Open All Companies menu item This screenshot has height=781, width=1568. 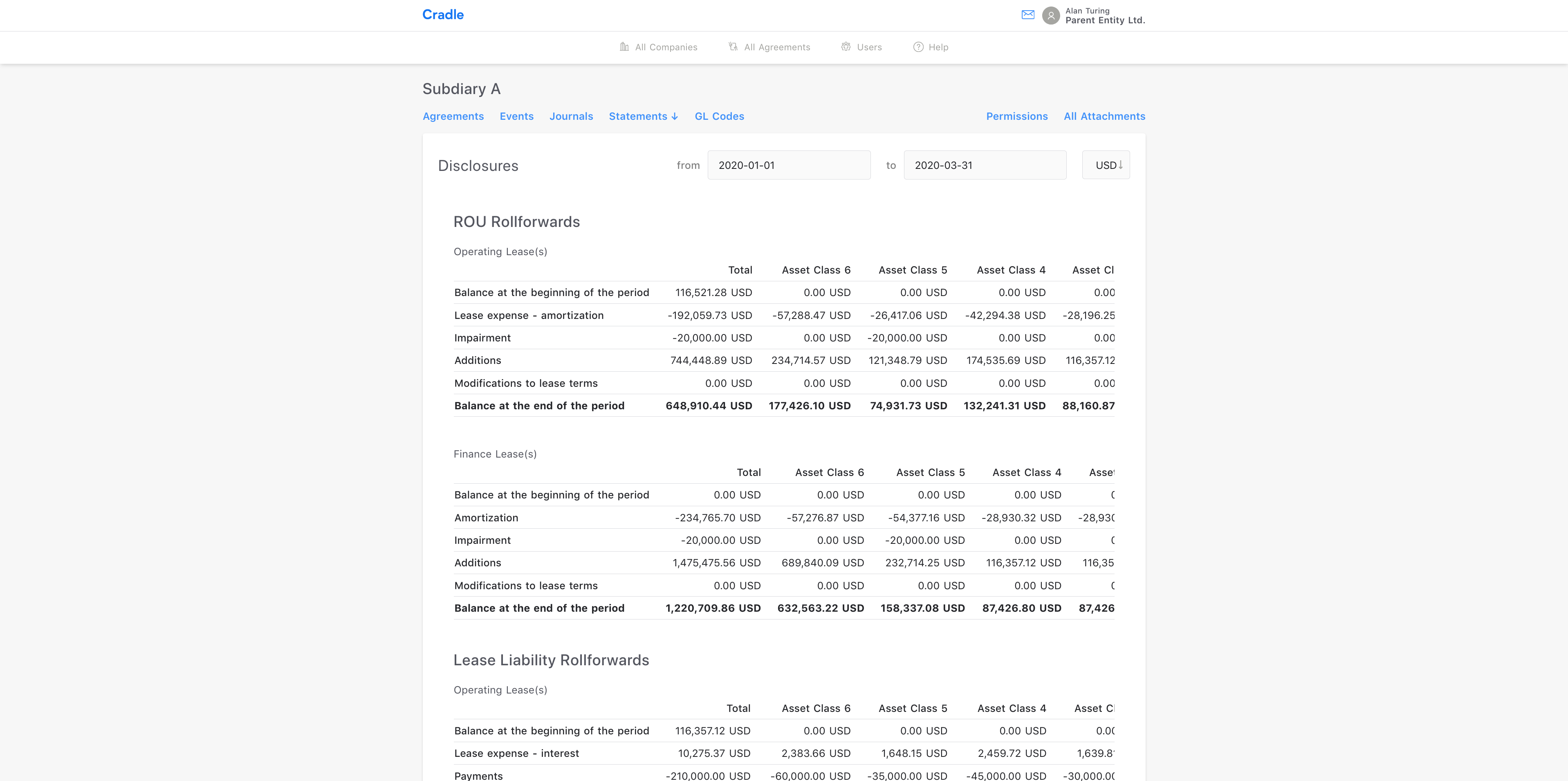pyautogui.click(x=659, y=47)
